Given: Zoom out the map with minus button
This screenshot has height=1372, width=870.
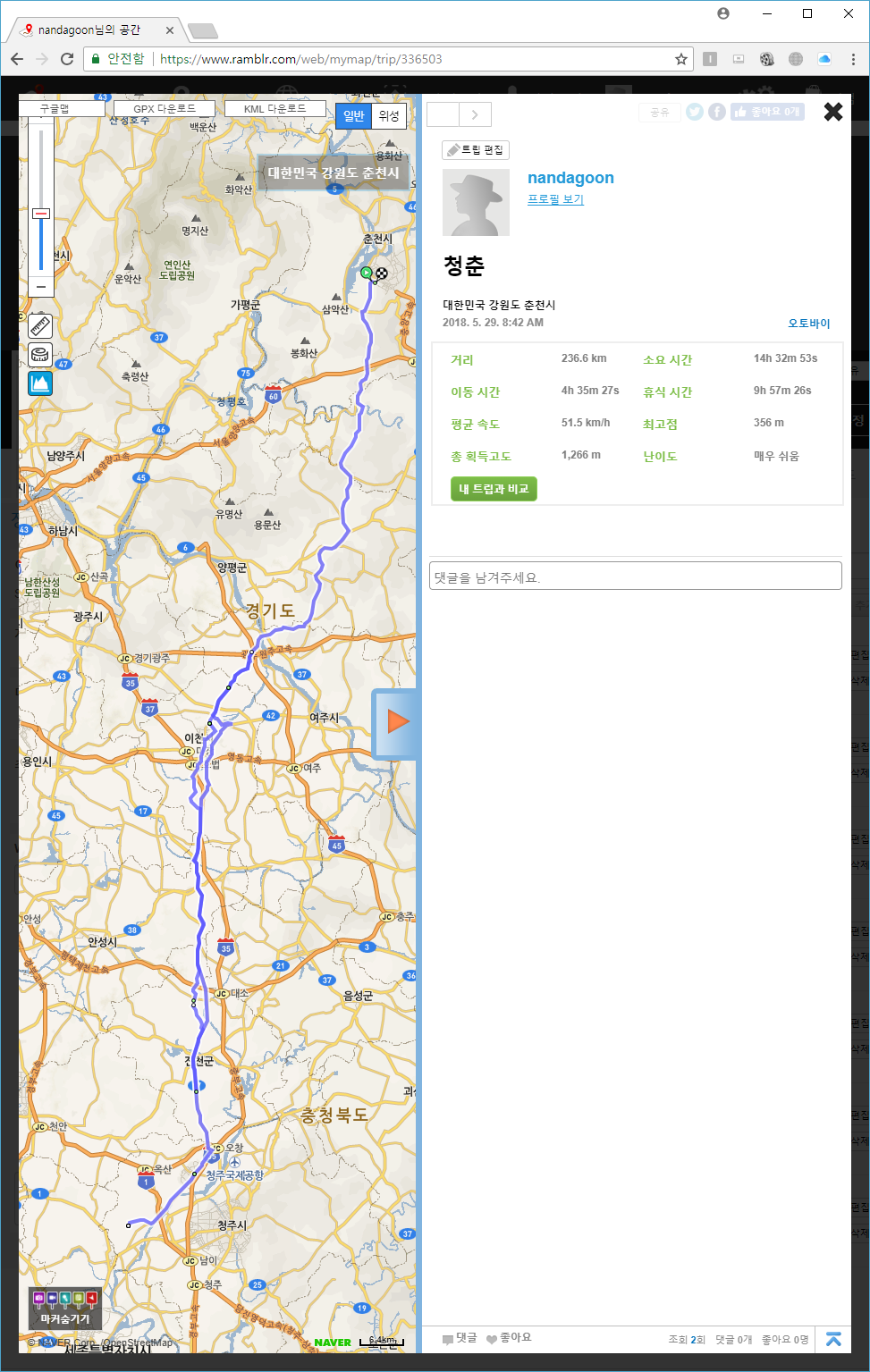Looking at the screenshot, I should click(x=40, y=287).
